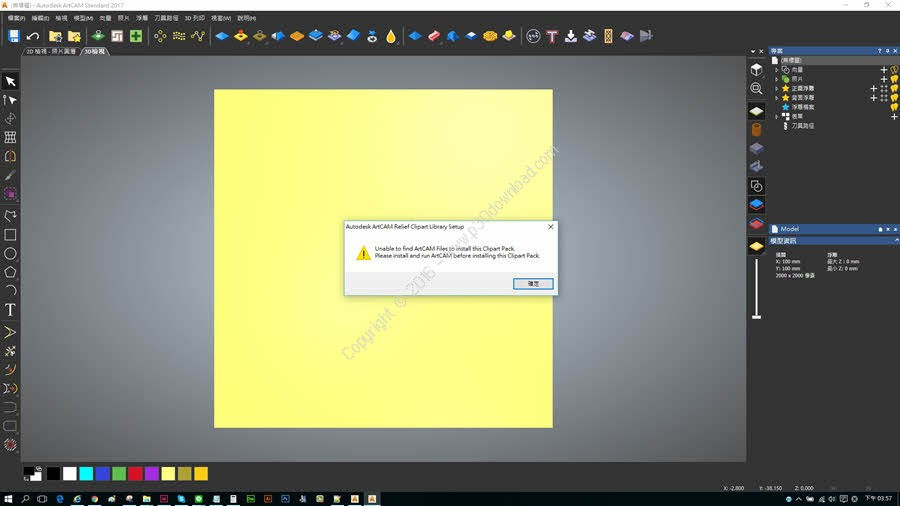Toggle light bulb on the 照片 row
Screen dimensions: 900x506
click(x=894, y=79)
